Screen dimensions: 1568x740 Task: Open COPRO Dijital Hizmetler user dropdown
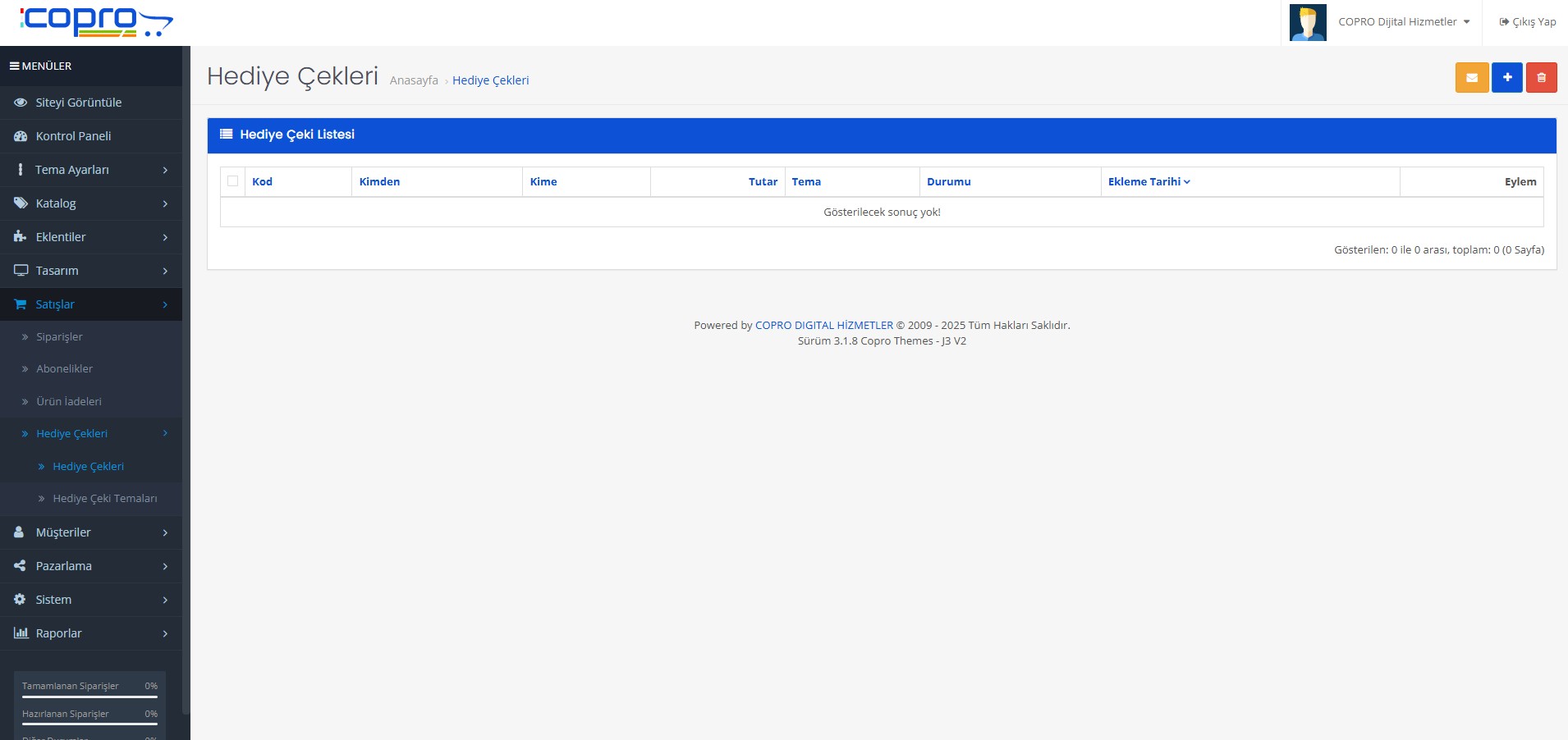1403,22
